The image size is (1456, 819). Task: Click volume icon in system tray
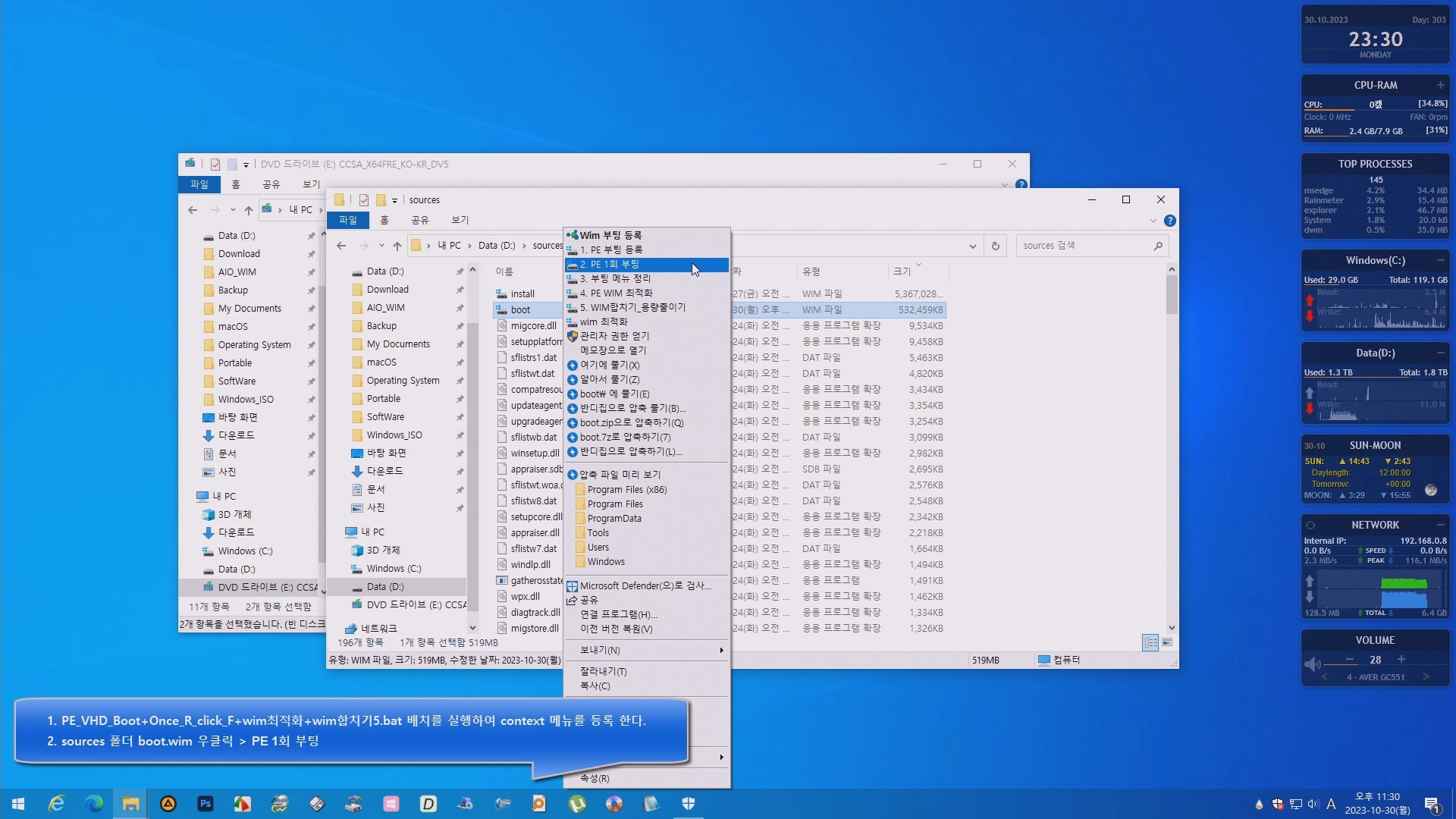click(x=1313, y=804)
